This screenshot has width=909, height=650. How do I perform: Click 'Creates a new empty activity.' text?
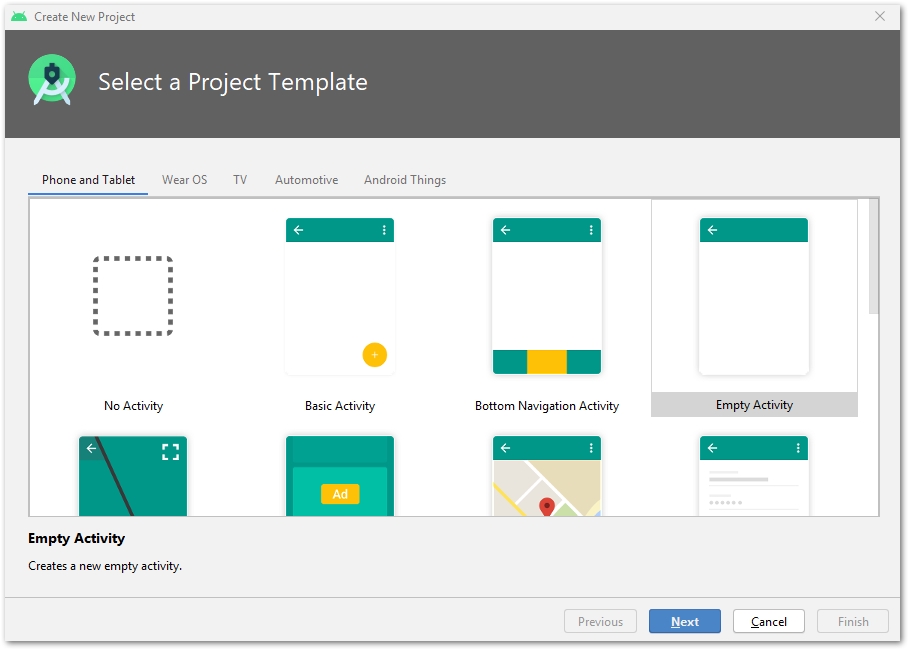[105, 566]
